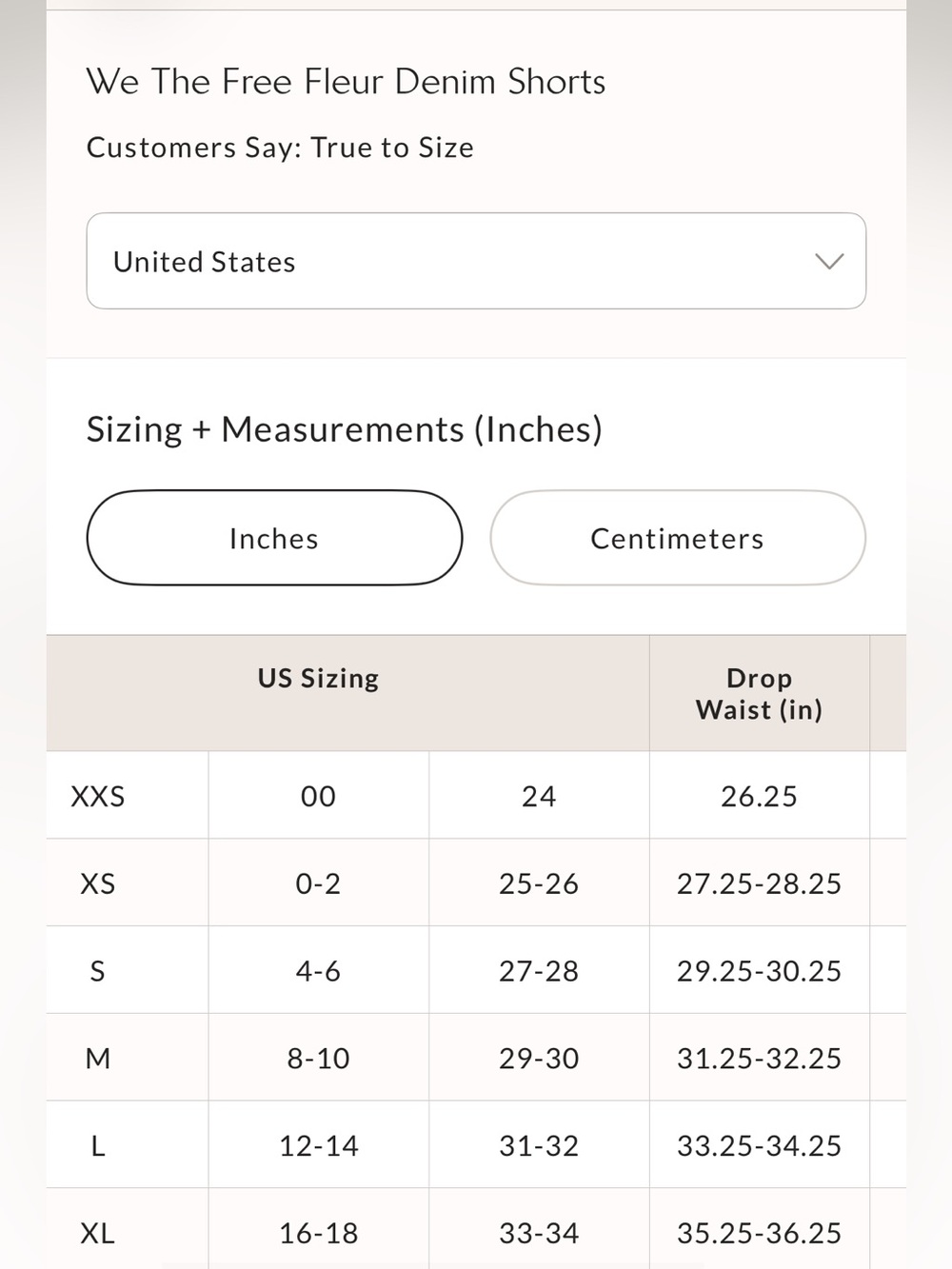Viewport: 952px width, 1269px height.
Task: Click the 26.25 drop waist value
Action: point(759,796)
